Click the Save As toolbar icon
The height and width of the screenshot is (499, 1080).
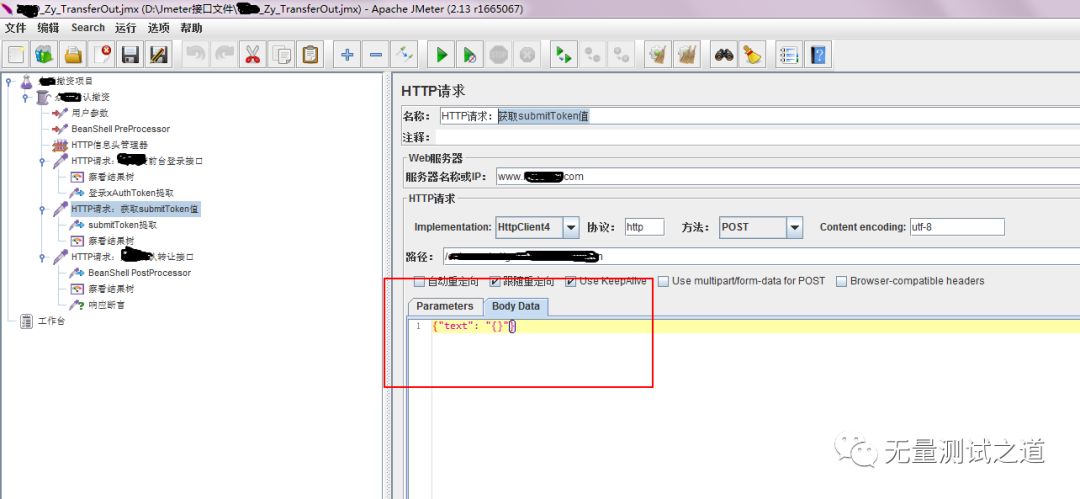(159, 54)
